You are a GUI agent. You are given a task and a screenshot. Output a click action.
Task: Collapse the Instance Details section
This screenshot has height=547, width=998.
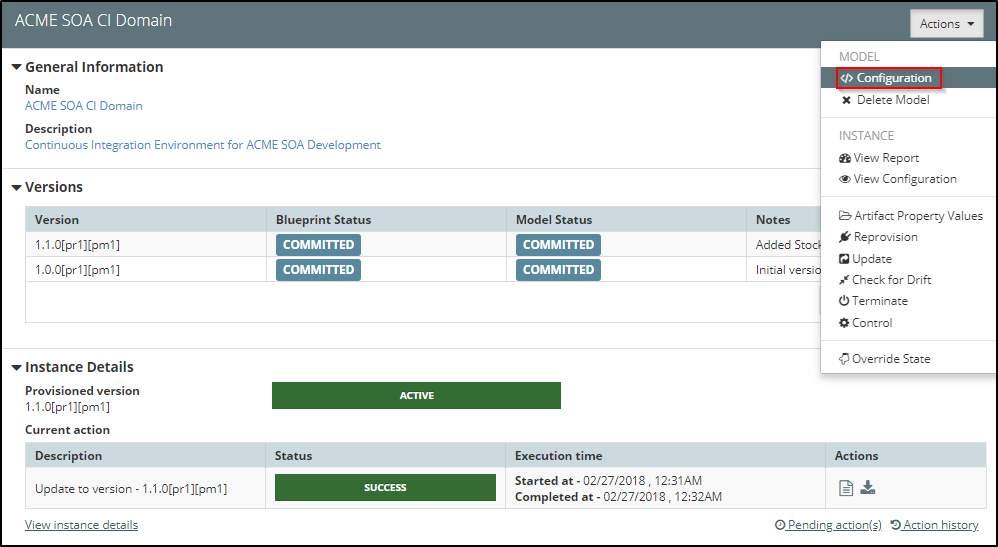click(17, 367)
